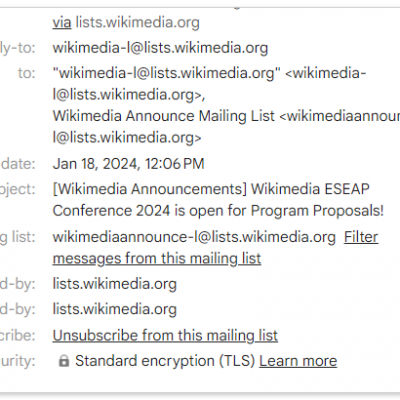400x400 pixels.
Task: Click the "Standard encryption (TLS)" text
Action: click(x=165, y=361)
